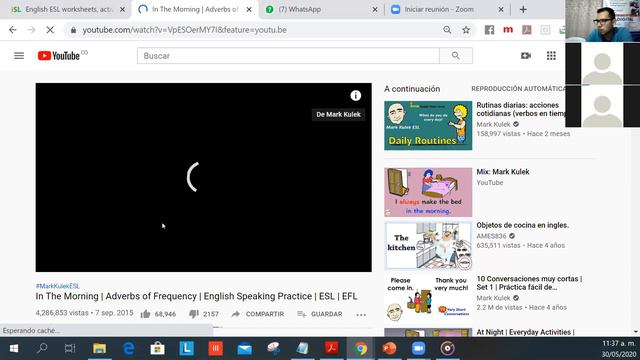
Task: Open the video info card icon
Action: pyautogui.click(x=356, y=95)
